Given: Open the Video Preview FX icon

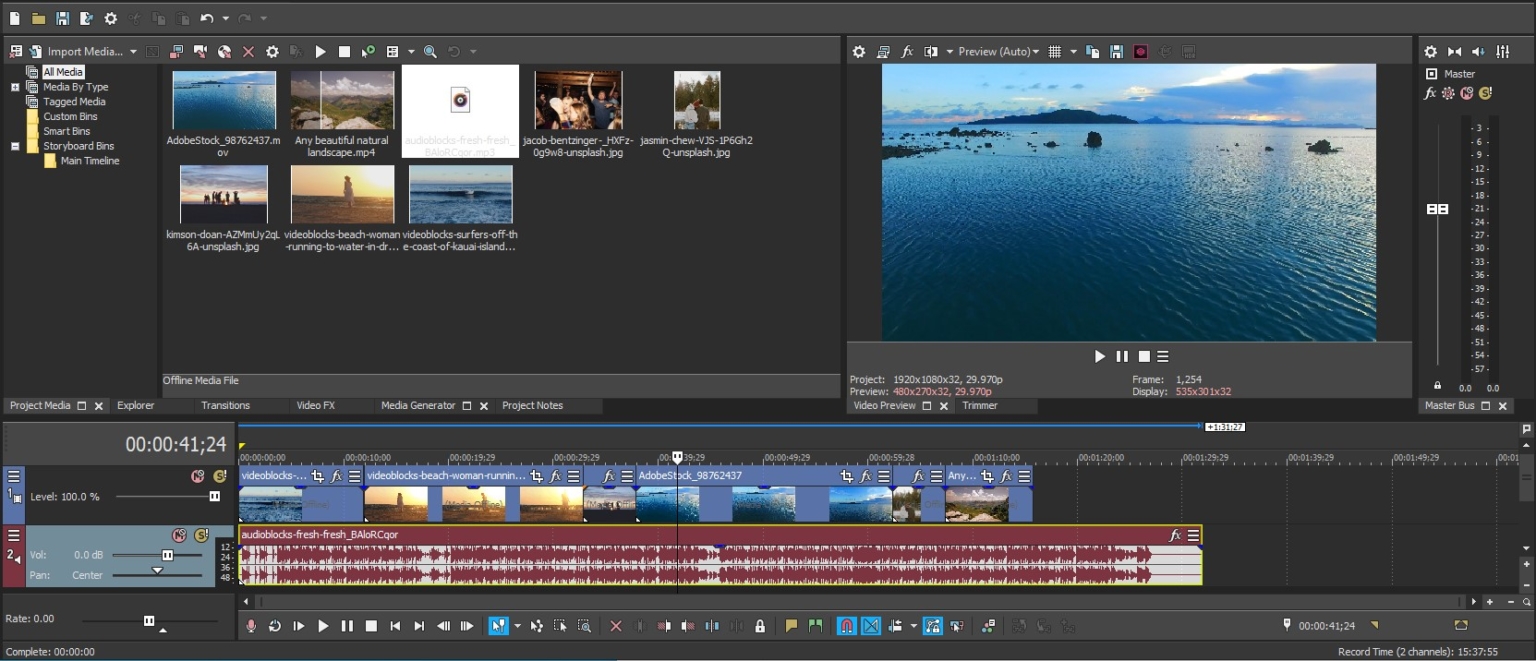Looking at the screenshot, I should pyautogui.click(x=907, y=52).
